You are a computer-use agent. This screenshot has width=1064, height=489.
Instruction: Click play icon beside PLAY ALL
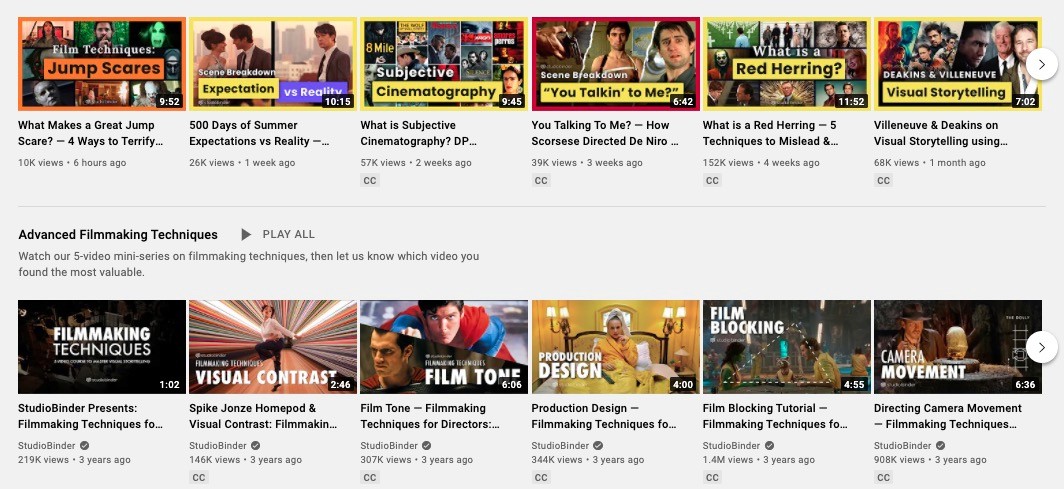[246, 235]
